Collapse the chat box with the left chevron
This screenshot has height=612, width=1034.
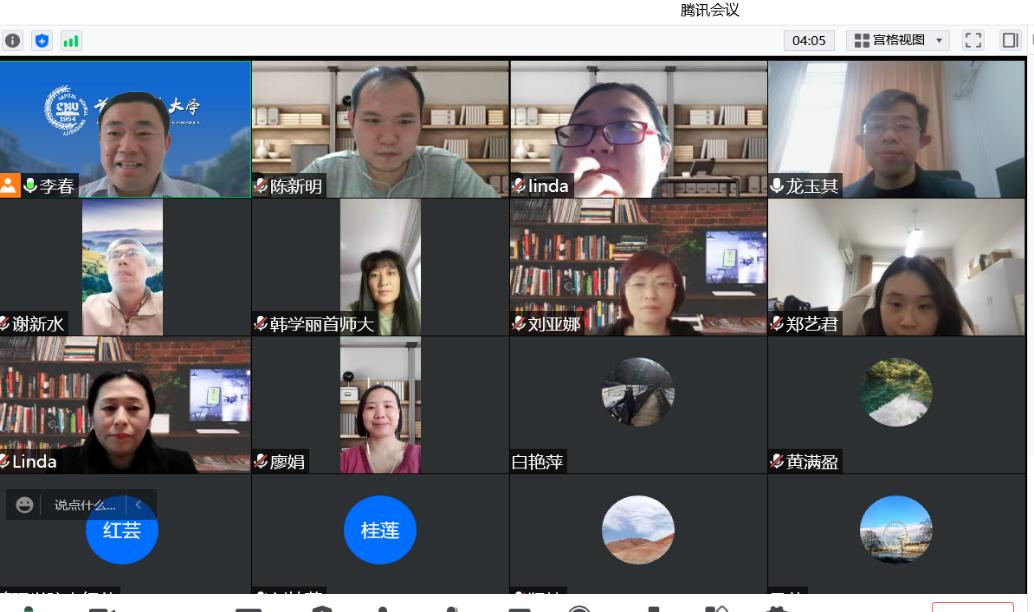138,505
